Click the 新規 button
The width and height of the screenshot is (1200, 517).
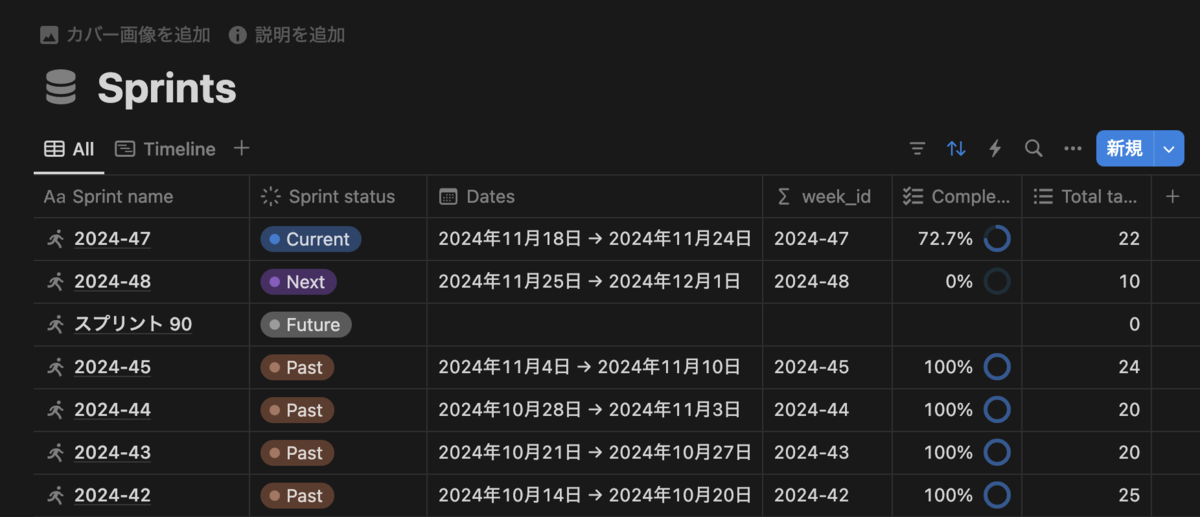point(1125,149)
